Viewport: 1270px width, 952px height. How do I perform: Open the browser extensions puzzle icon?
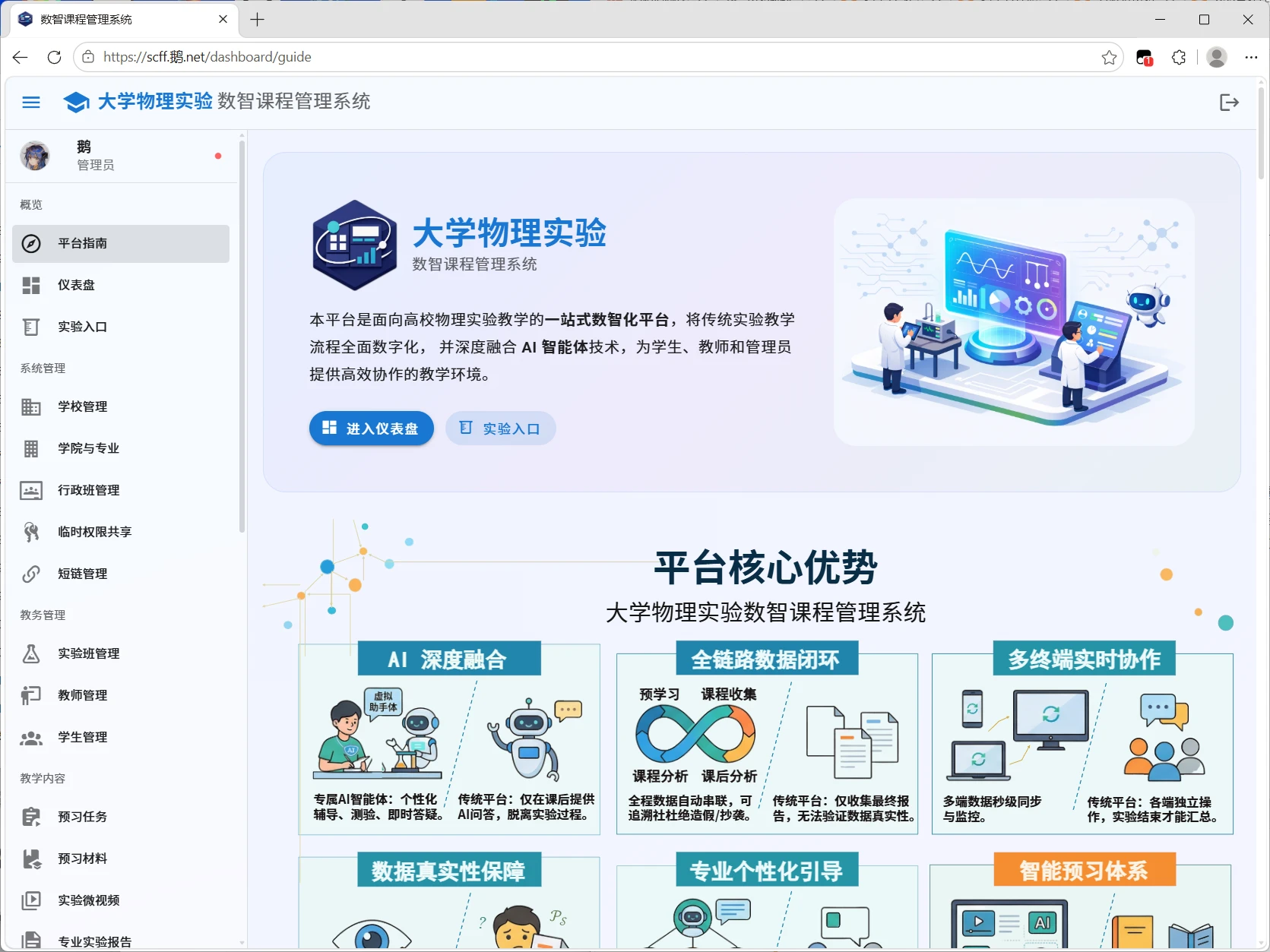(x=1179, y=57)
